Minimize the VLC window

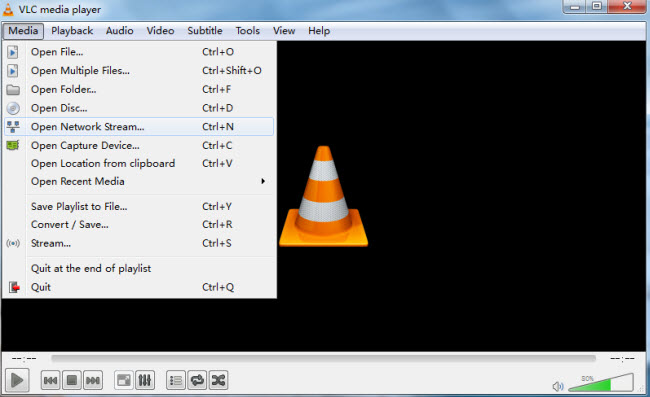[575, 6]
